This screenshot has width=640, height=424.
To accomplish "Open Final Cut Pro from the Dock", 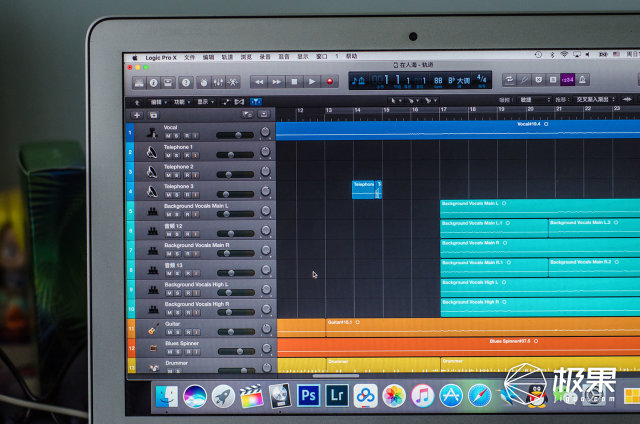I will click(251, 396).
